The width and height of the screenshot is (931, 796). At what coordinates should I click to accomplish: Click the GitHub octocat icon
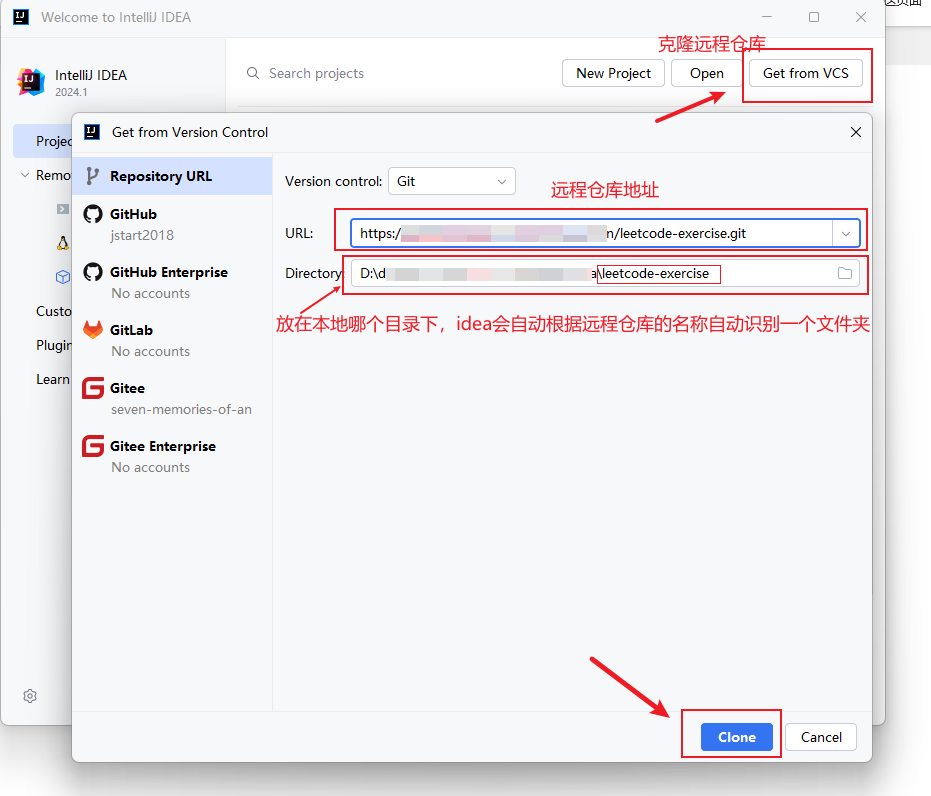click(93, 214)
